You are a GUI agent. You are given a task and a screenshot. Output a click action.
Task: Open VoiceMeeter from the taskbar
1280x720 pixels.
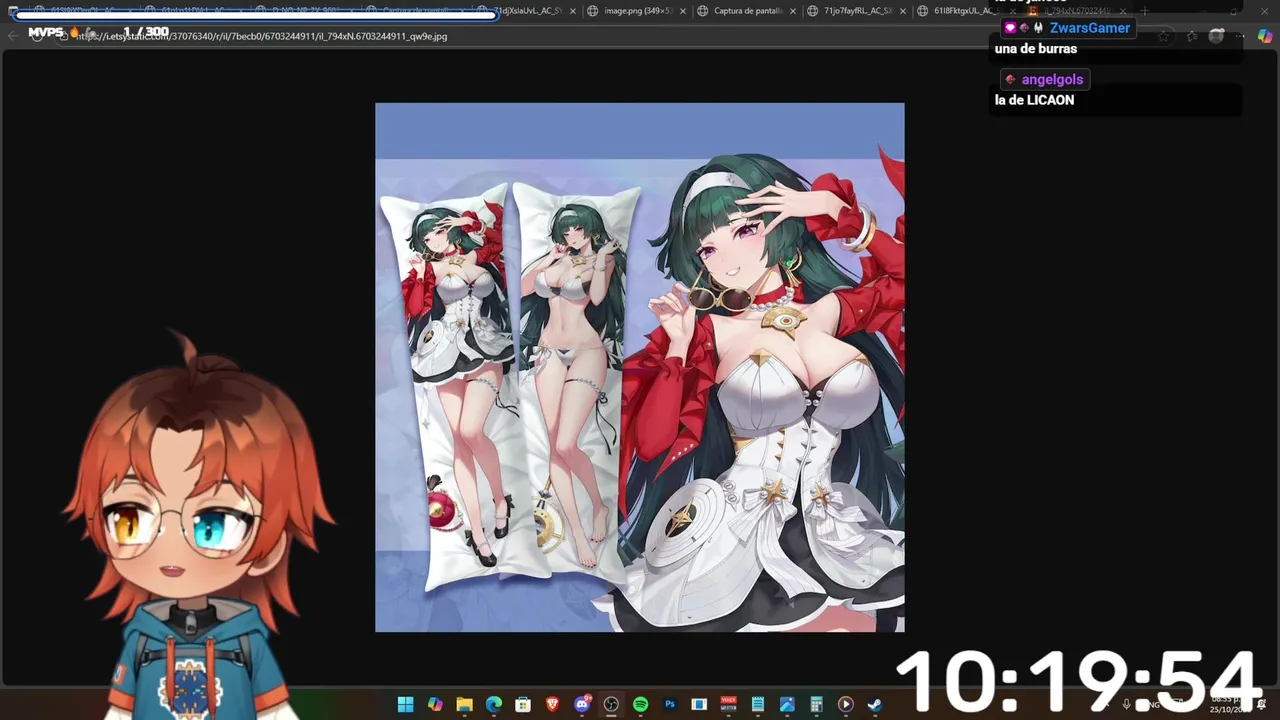click(x=729, y=704)
